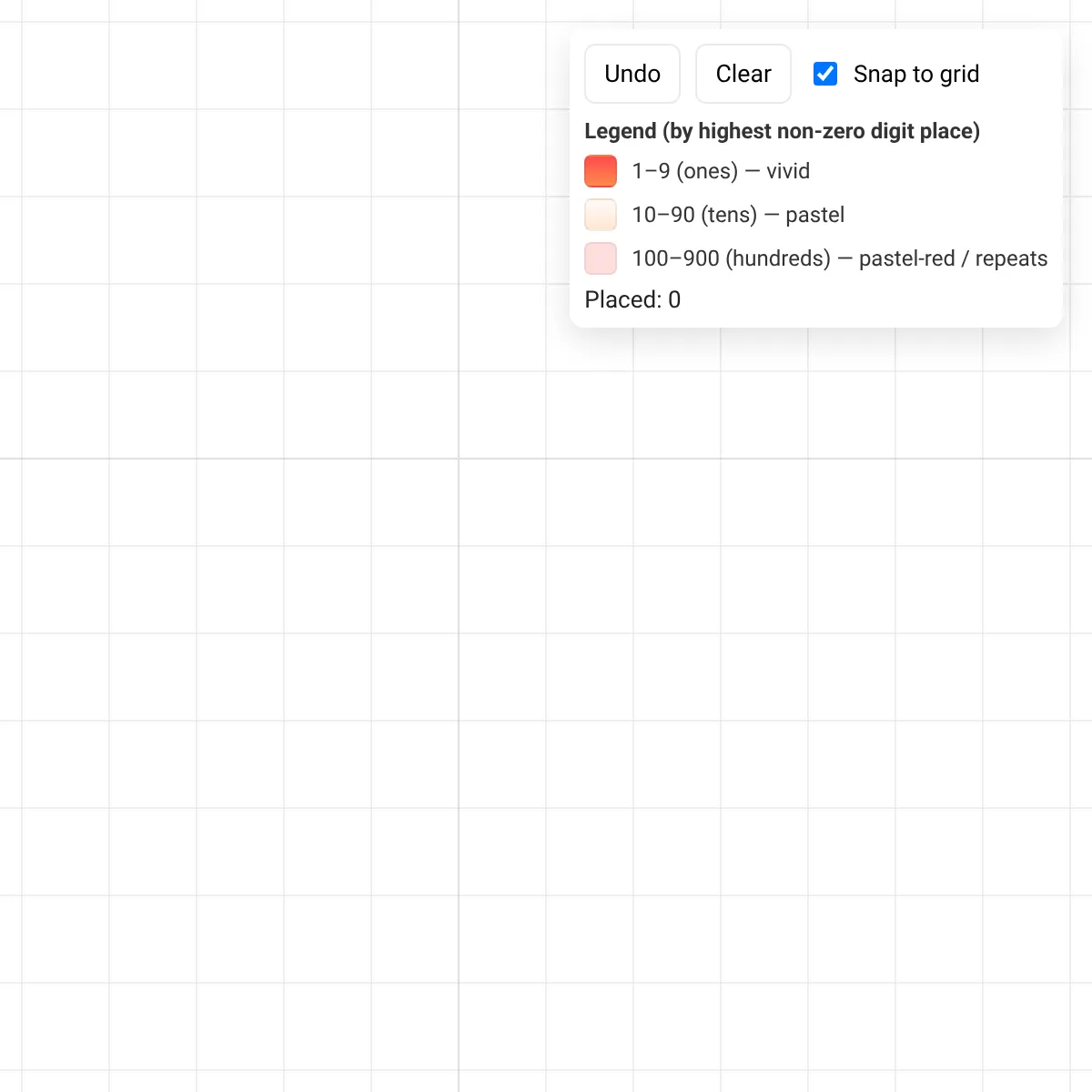Screen dimensions: 1092x1092
Task: Disable the Snap to grid checkbox
Action: [x=825, y=74]
